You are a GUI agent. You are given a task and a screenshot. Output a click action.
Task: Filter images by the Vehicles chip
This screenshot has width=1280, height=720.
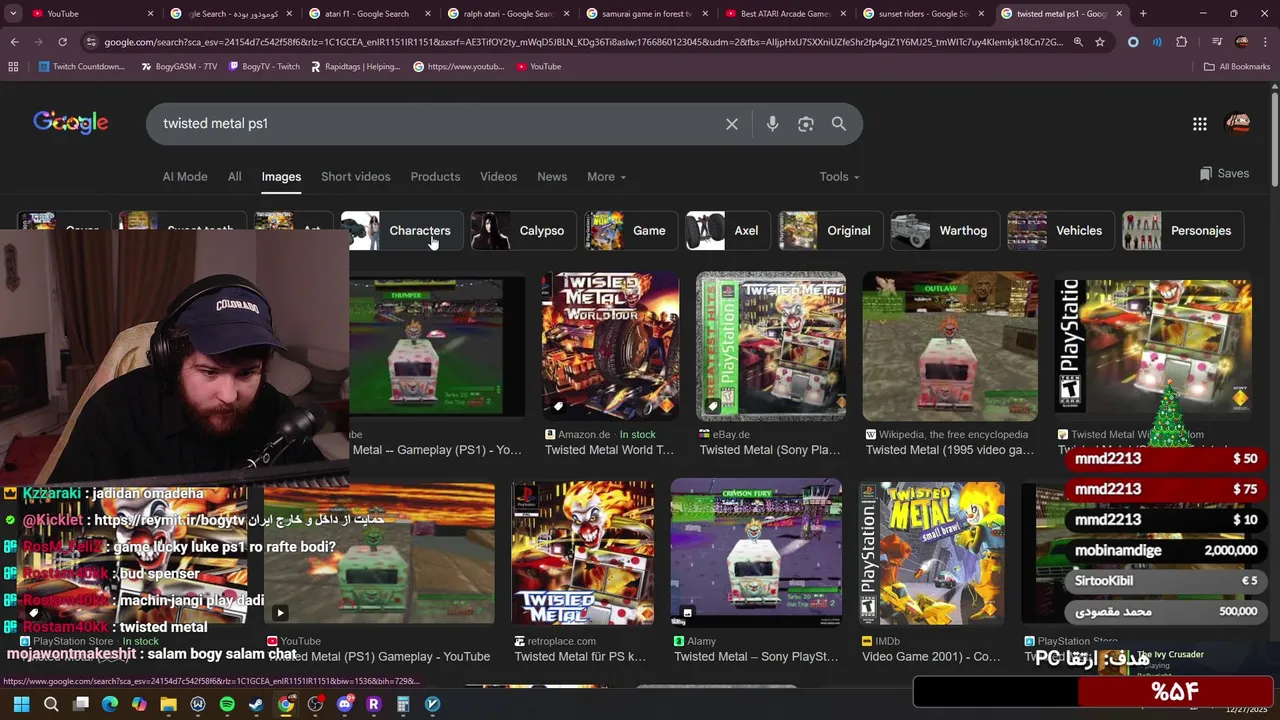1061,231
